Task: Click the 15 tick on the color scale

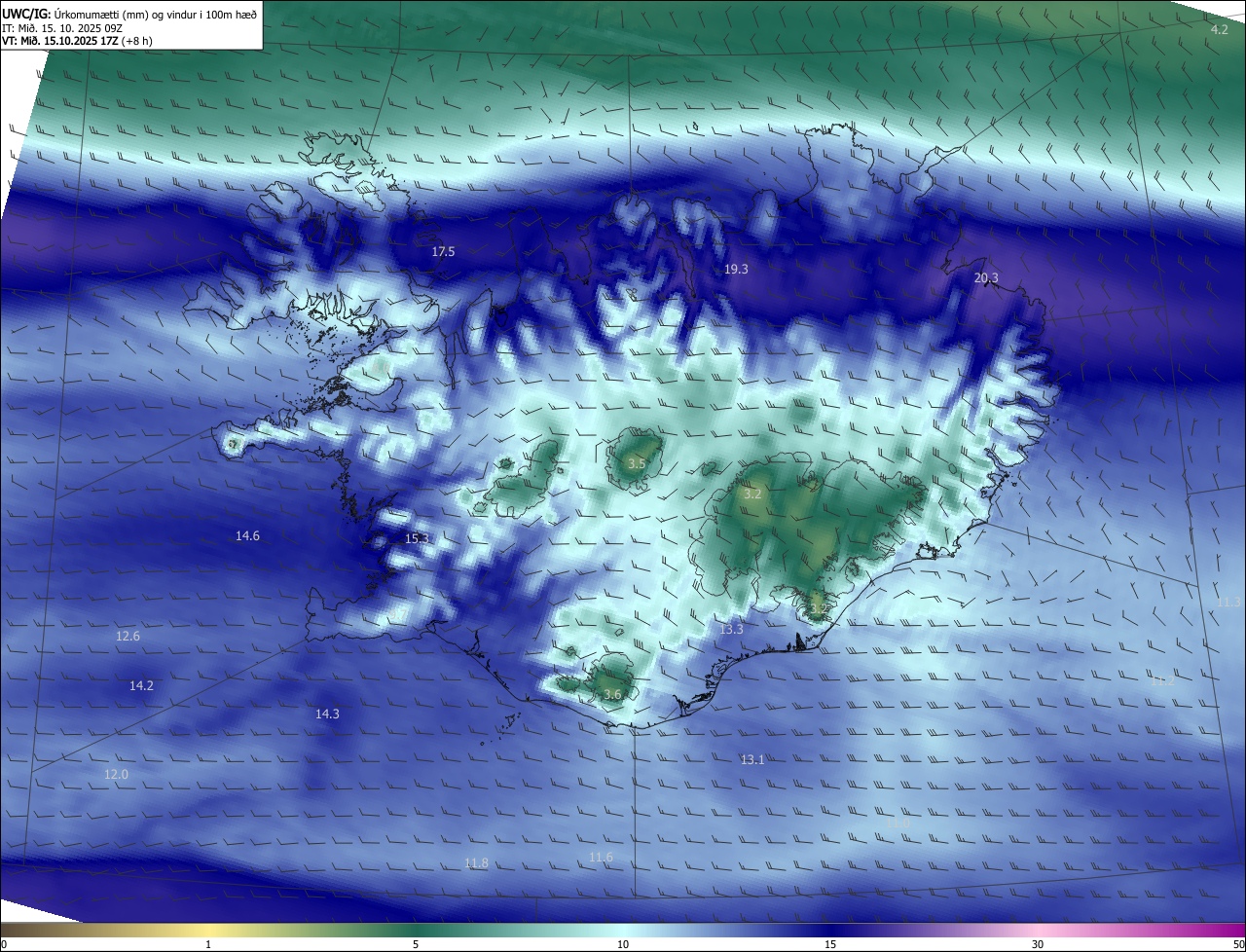Action: tap(830, 944)
